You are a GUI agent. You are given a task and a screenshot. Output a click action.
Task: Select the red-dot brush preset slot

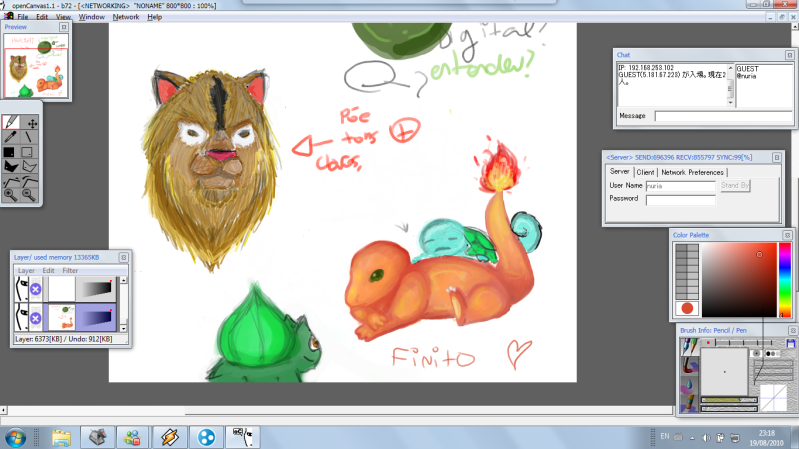(708, 343)
